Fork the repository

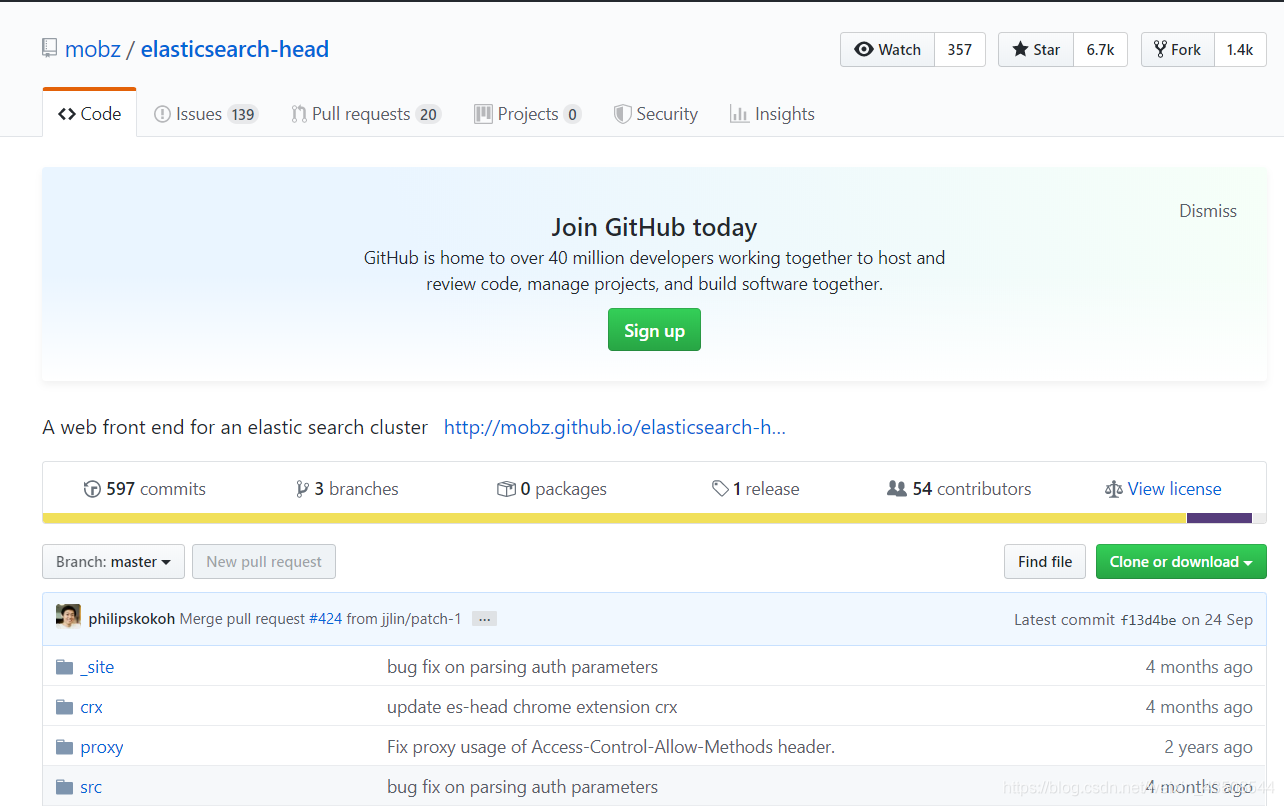[1178, 49]
